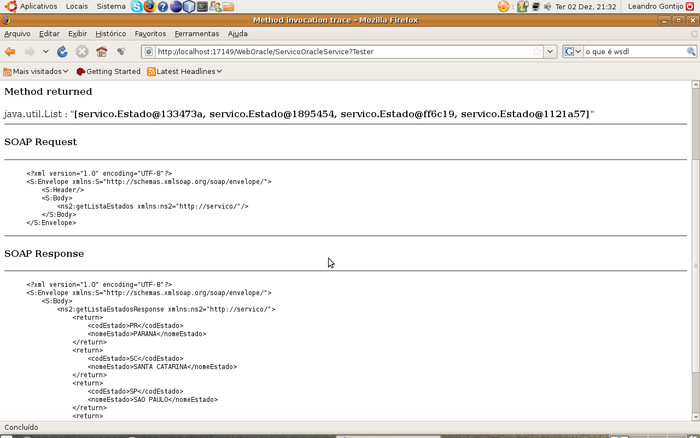Screen dimensions: 700x438
Task: Click the 'Concluído' status bar text
Action: (x=21, y=427)
